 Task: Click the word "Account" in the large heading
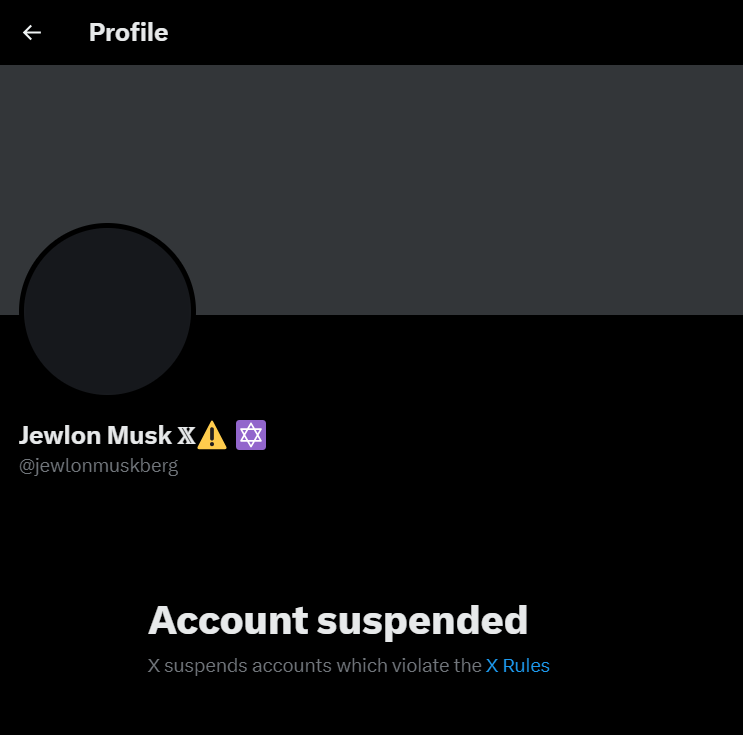click(x=227, y=621)
